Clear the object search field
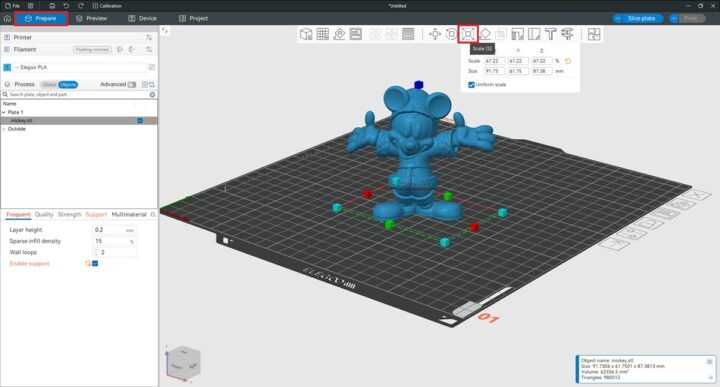 click(152, 95)
